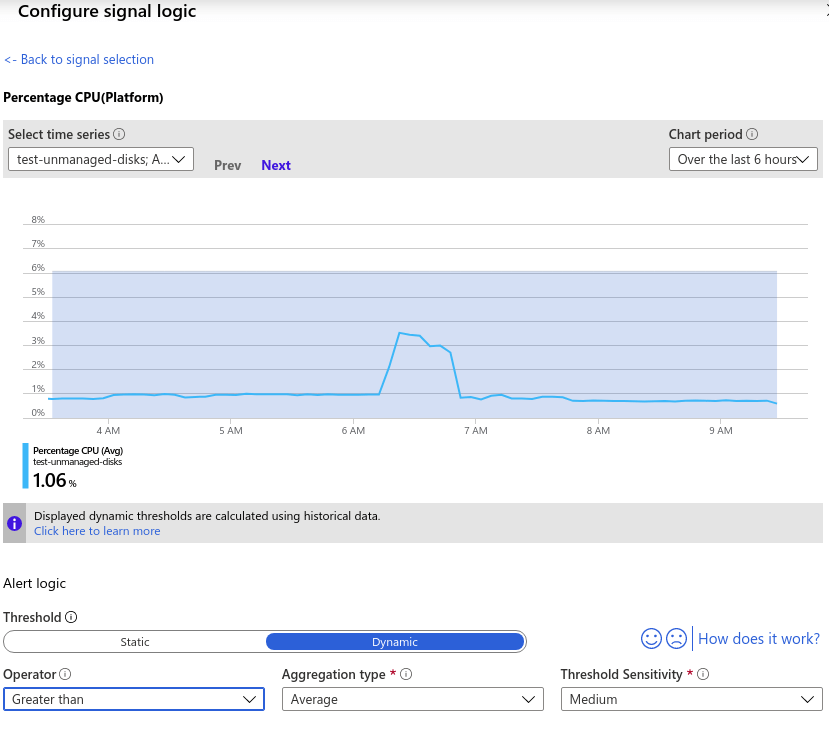
Task: Click the info icon next to Operator
Action: 62,674
